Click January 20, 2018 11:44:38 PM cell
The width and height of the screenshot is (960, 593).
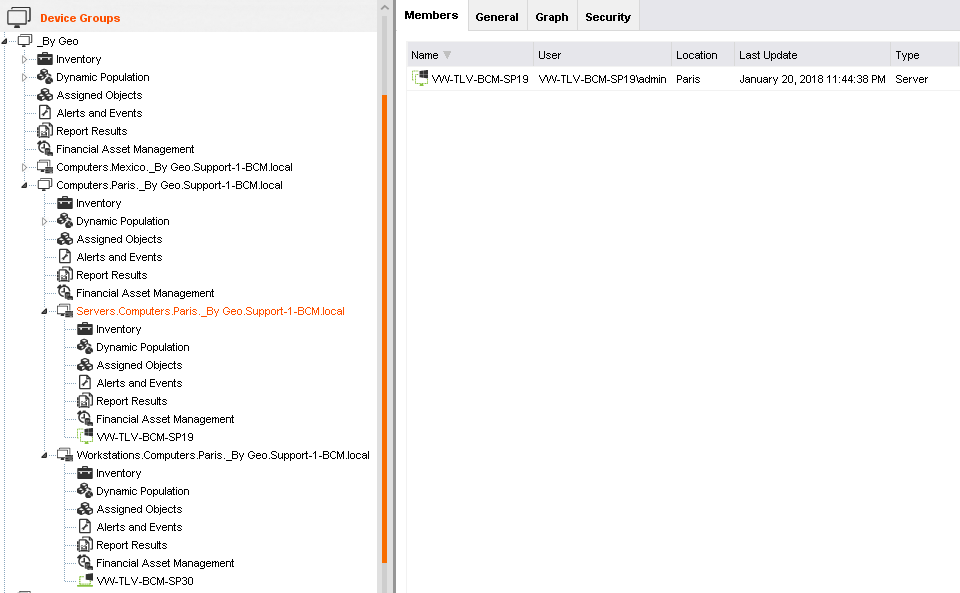[812, 79]
